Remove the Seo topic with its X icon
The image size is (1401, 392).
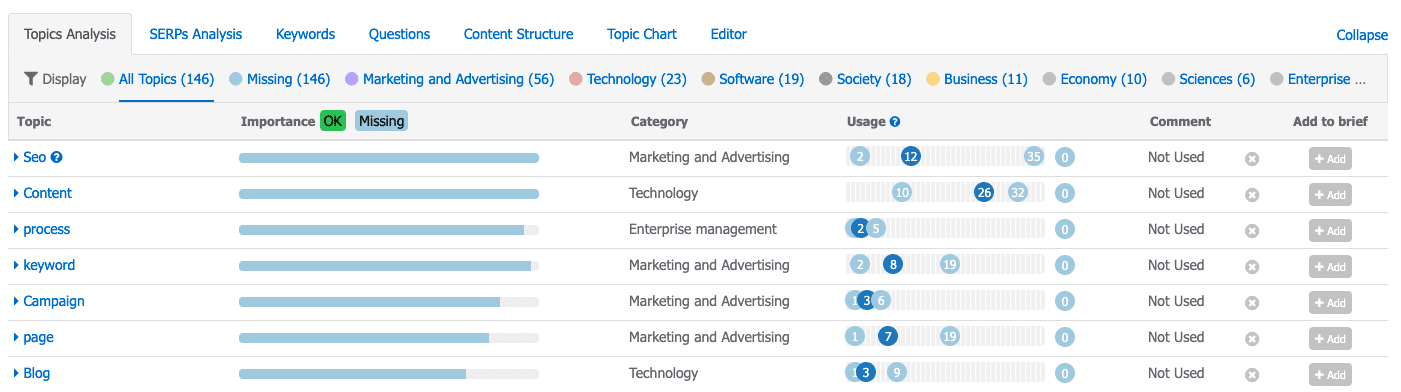tap(1251, 158)
